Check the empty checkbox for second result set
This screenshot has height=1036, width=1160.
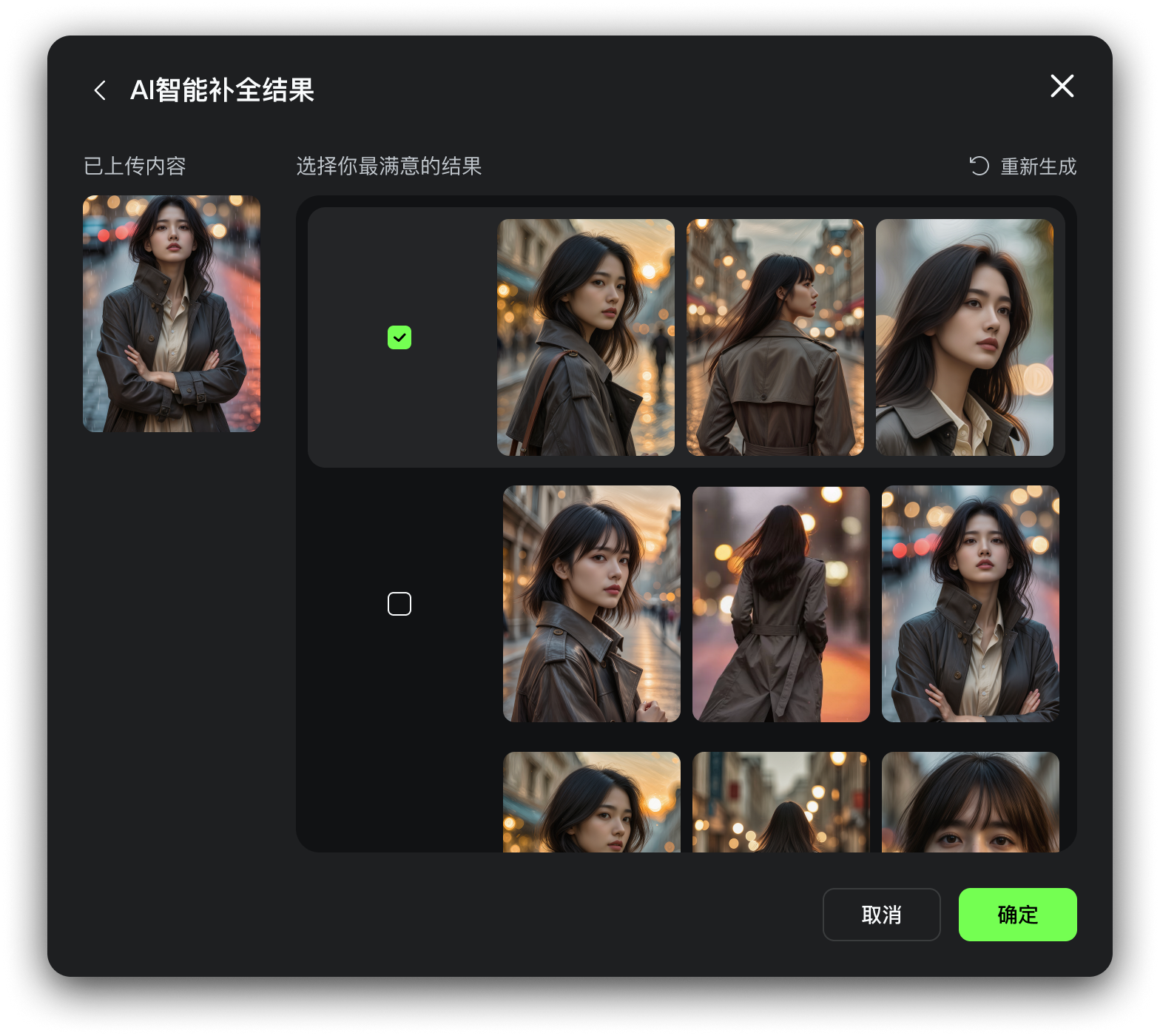click(x=399, y=604)
